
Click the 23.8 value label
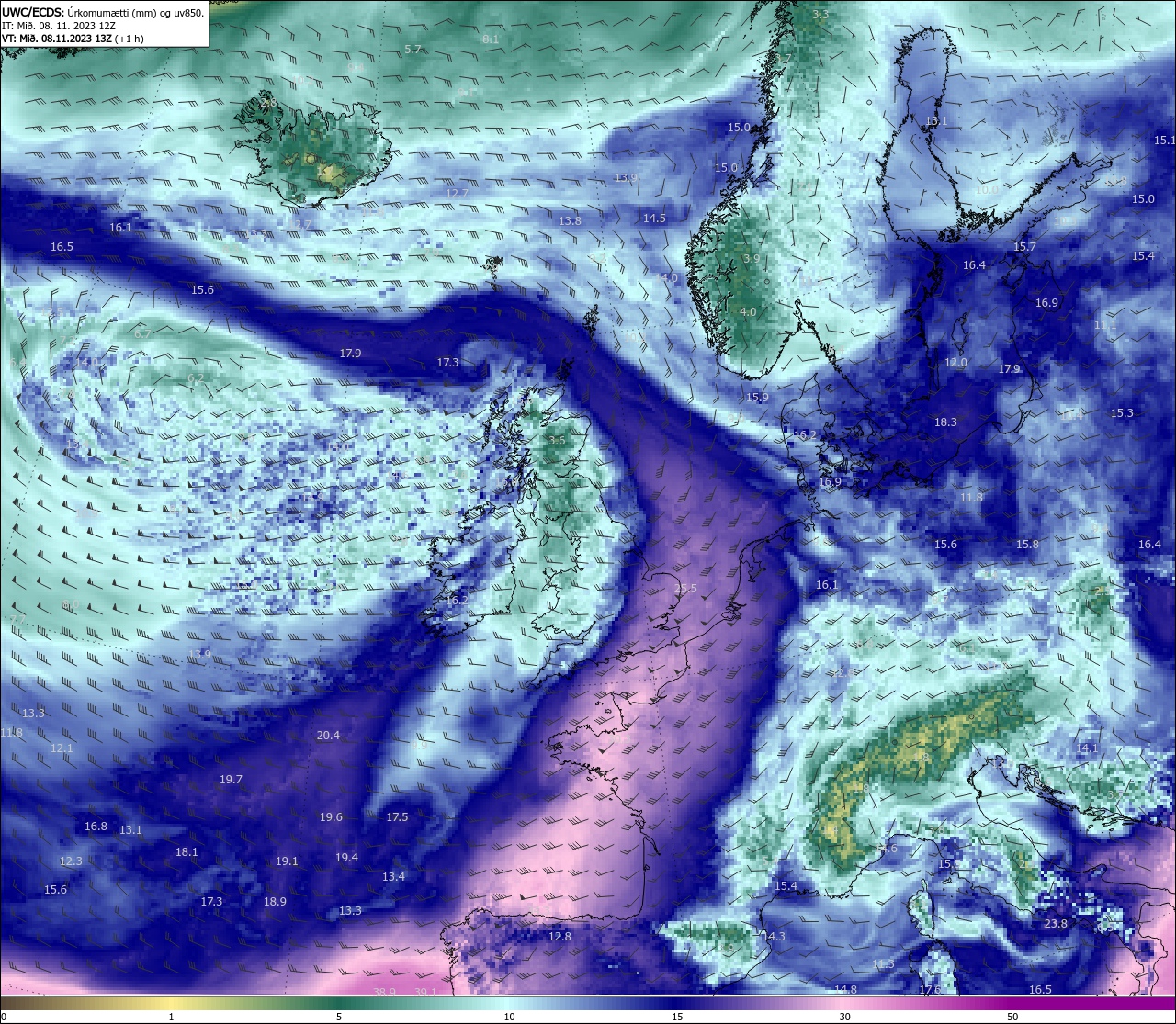pos(1056,923)
